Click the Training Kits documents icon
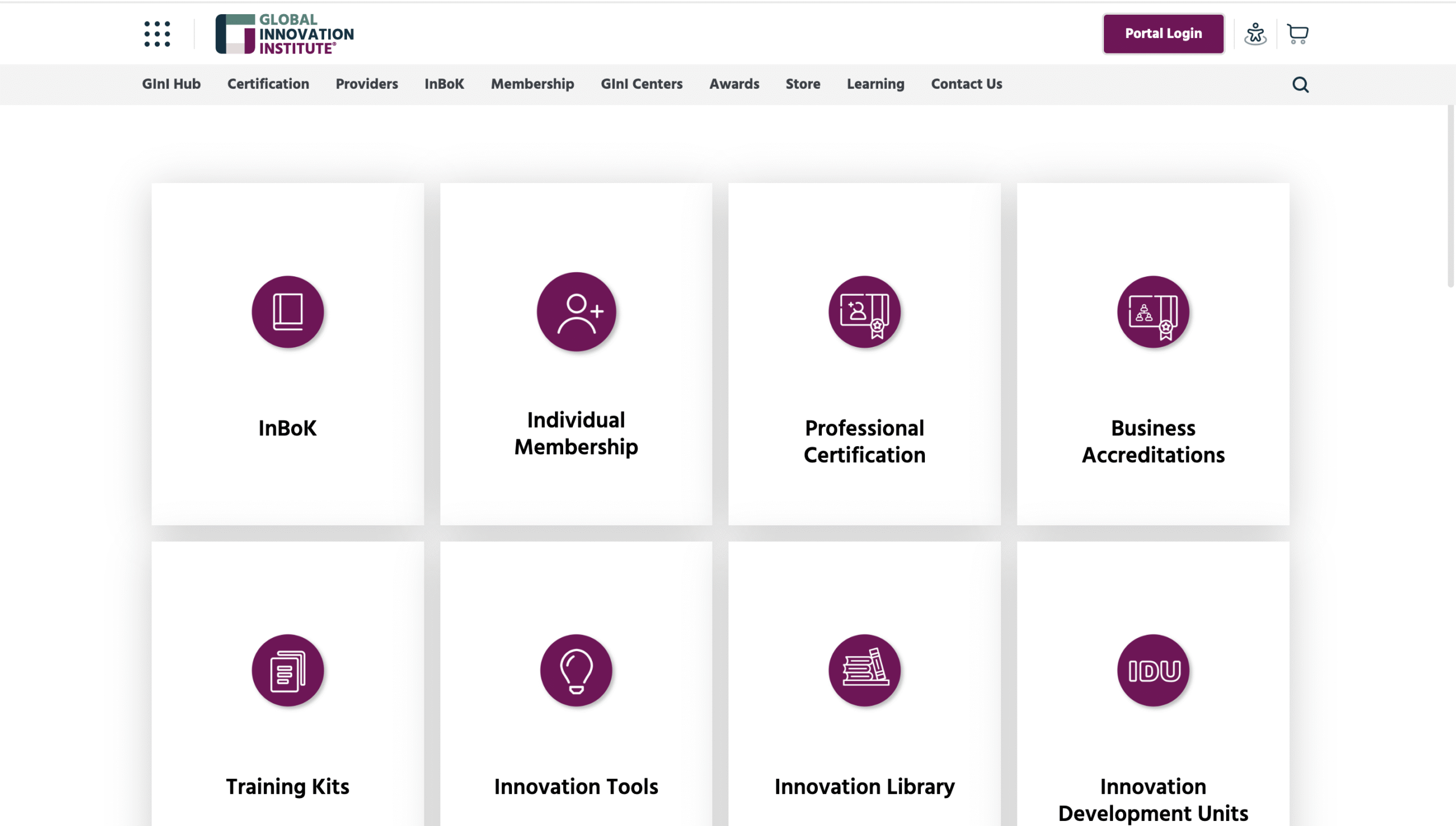 (288, 670)
